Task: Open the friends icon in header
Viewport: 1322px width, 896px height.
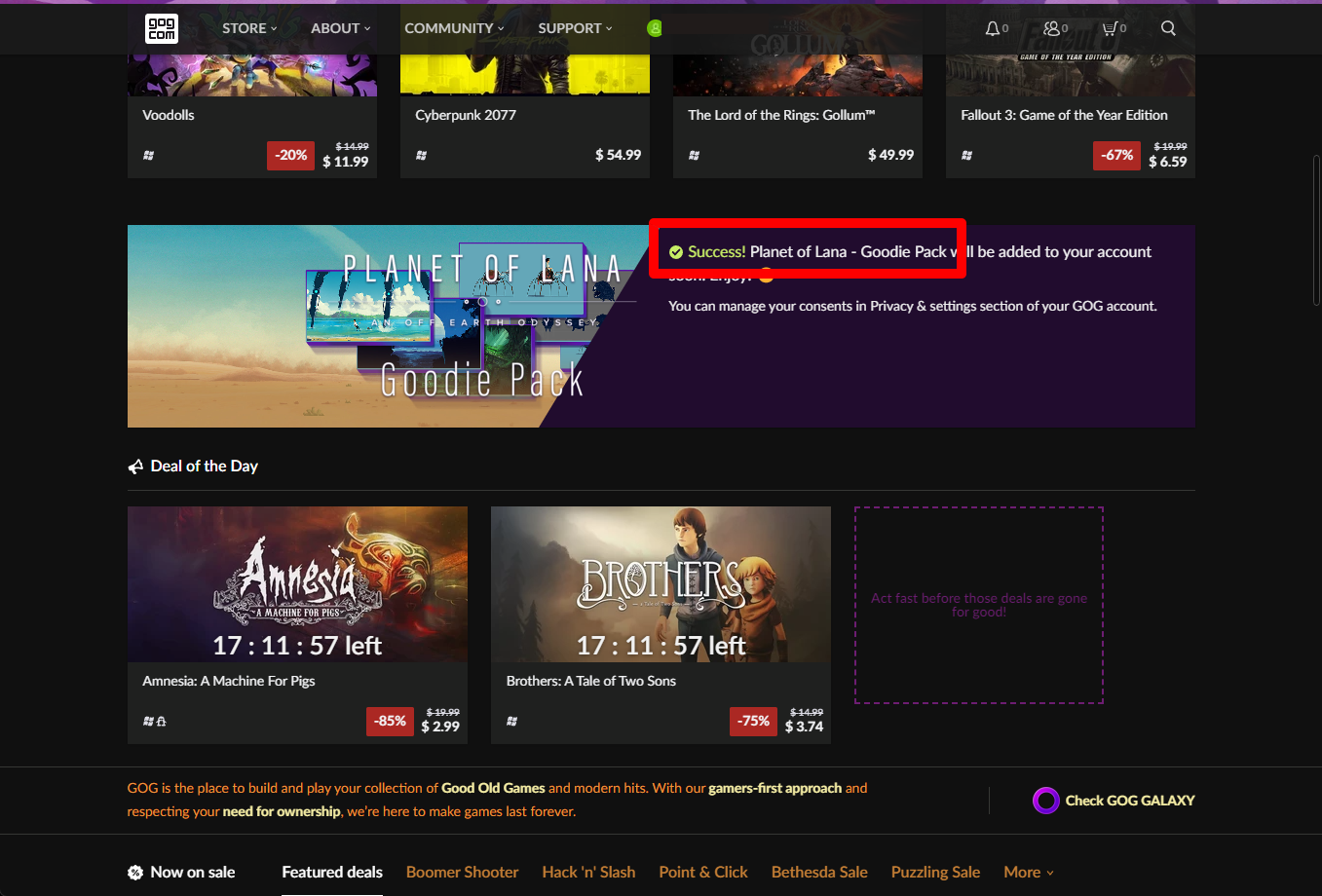Action: (x=1051, y=28)
